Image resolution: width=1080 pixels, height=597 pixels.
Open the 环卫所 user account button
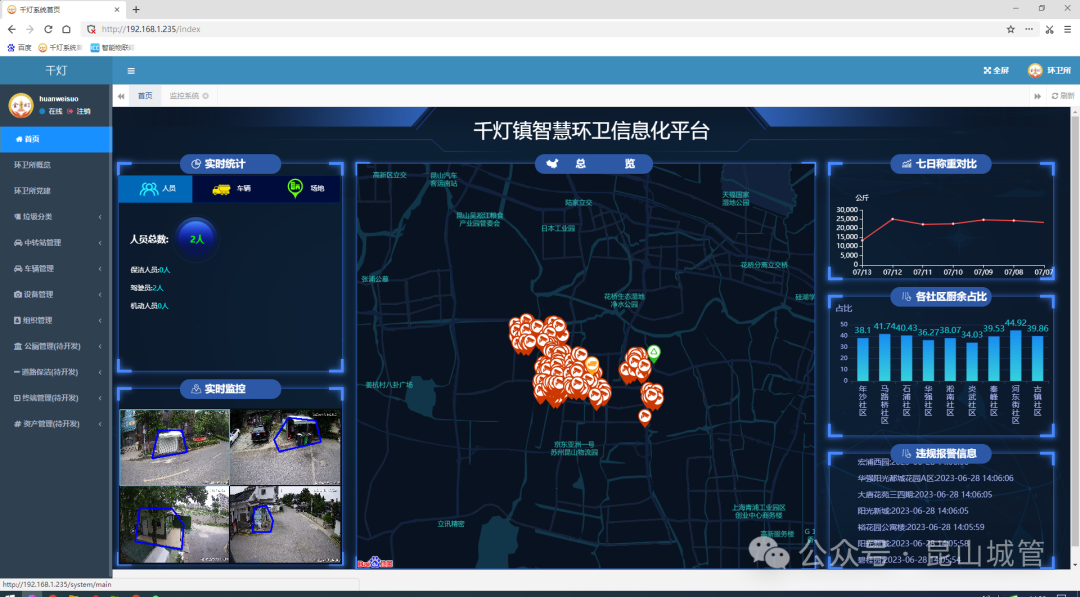(x=1049, y=71)
